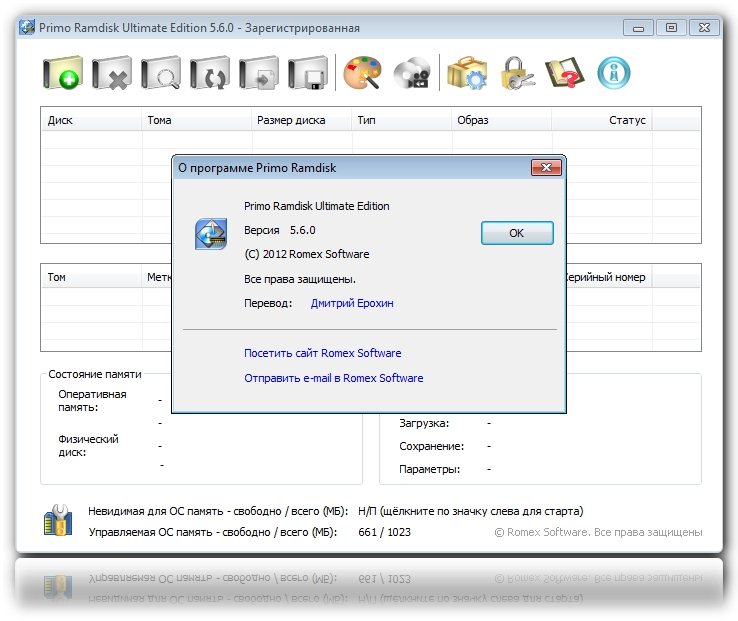Image resolution: width=738 pixels, height=621 pixels.
Task: Click the 'Статус' column header
Action: [x=627, y=120]
